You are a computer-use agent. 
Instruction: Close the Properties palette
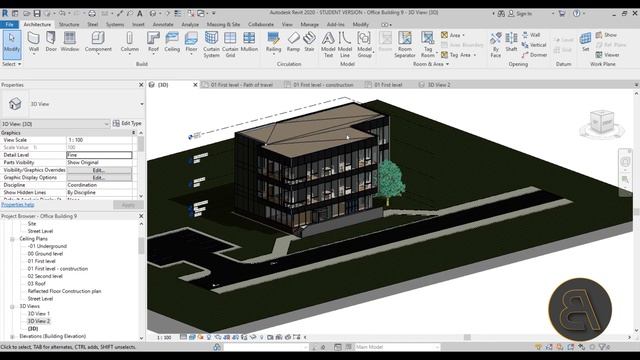pyautogui.click(x=141, y=85)
